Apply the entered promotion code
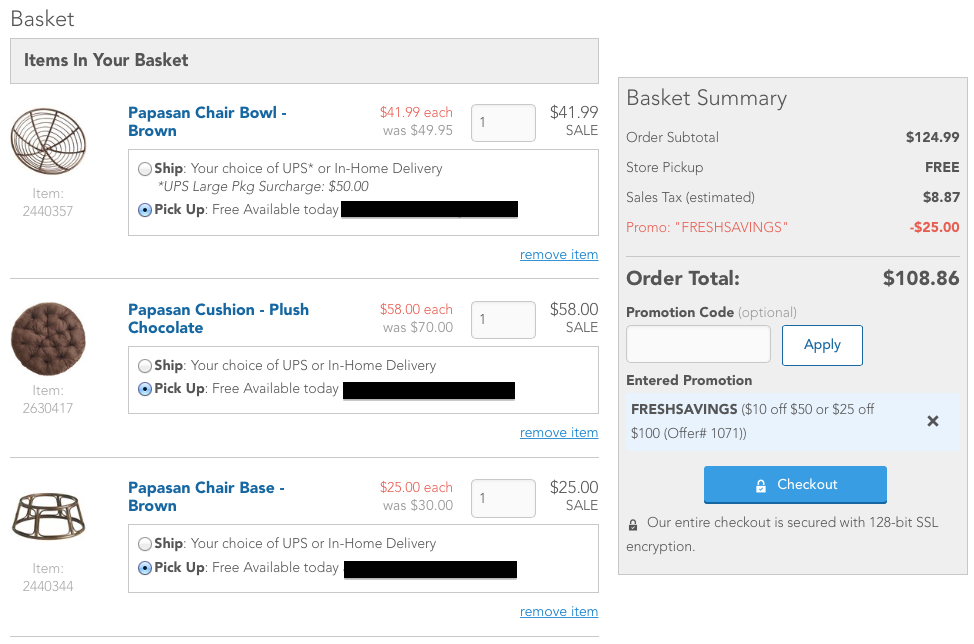This screenshot has width=974, height=644. (x=821, y=345)
